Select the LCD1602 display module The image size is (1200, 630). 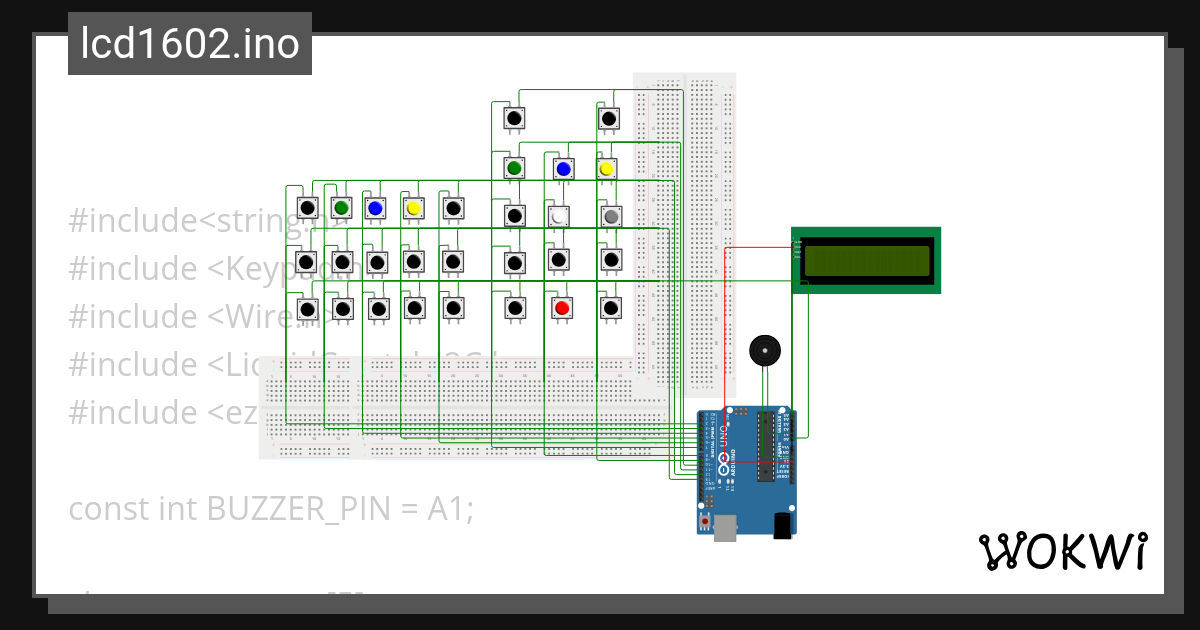866,259
